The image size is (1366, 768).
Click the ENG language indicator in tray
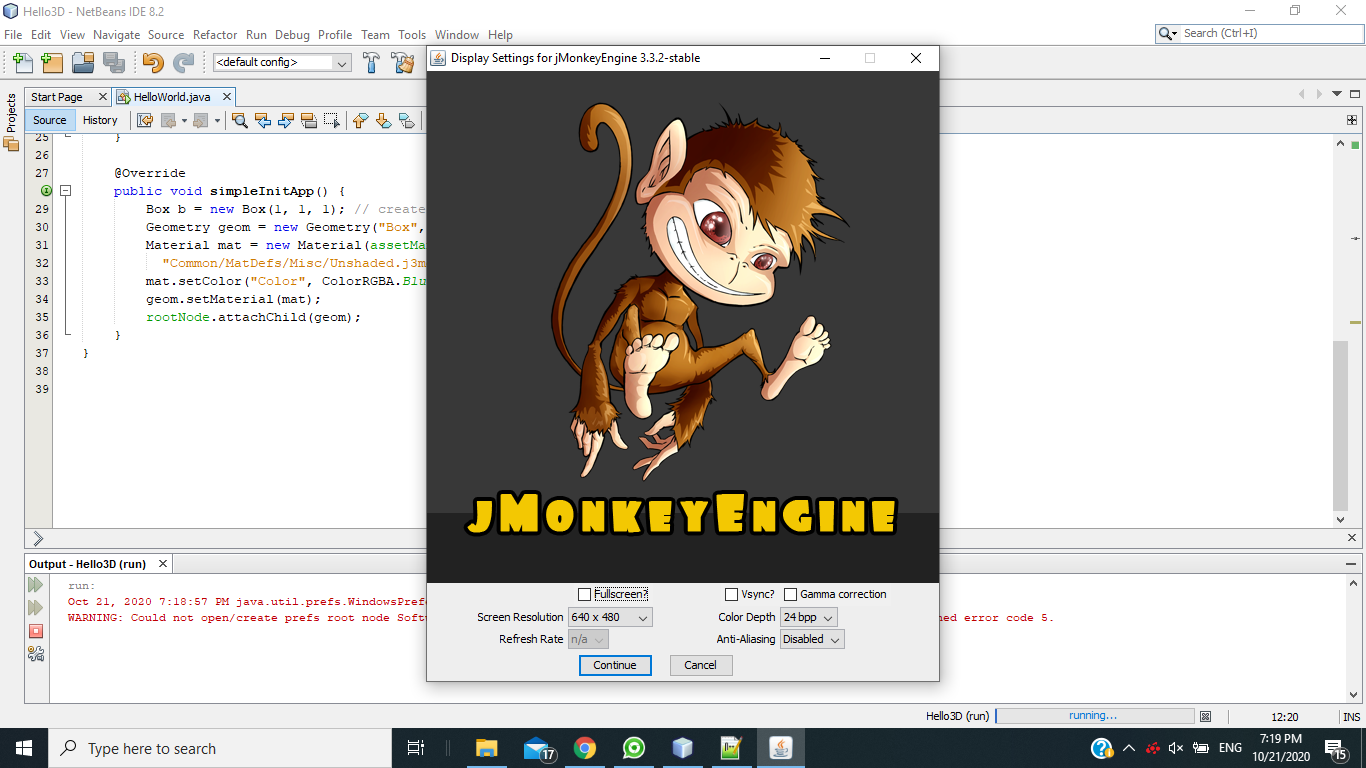[x=1230, y=748]
